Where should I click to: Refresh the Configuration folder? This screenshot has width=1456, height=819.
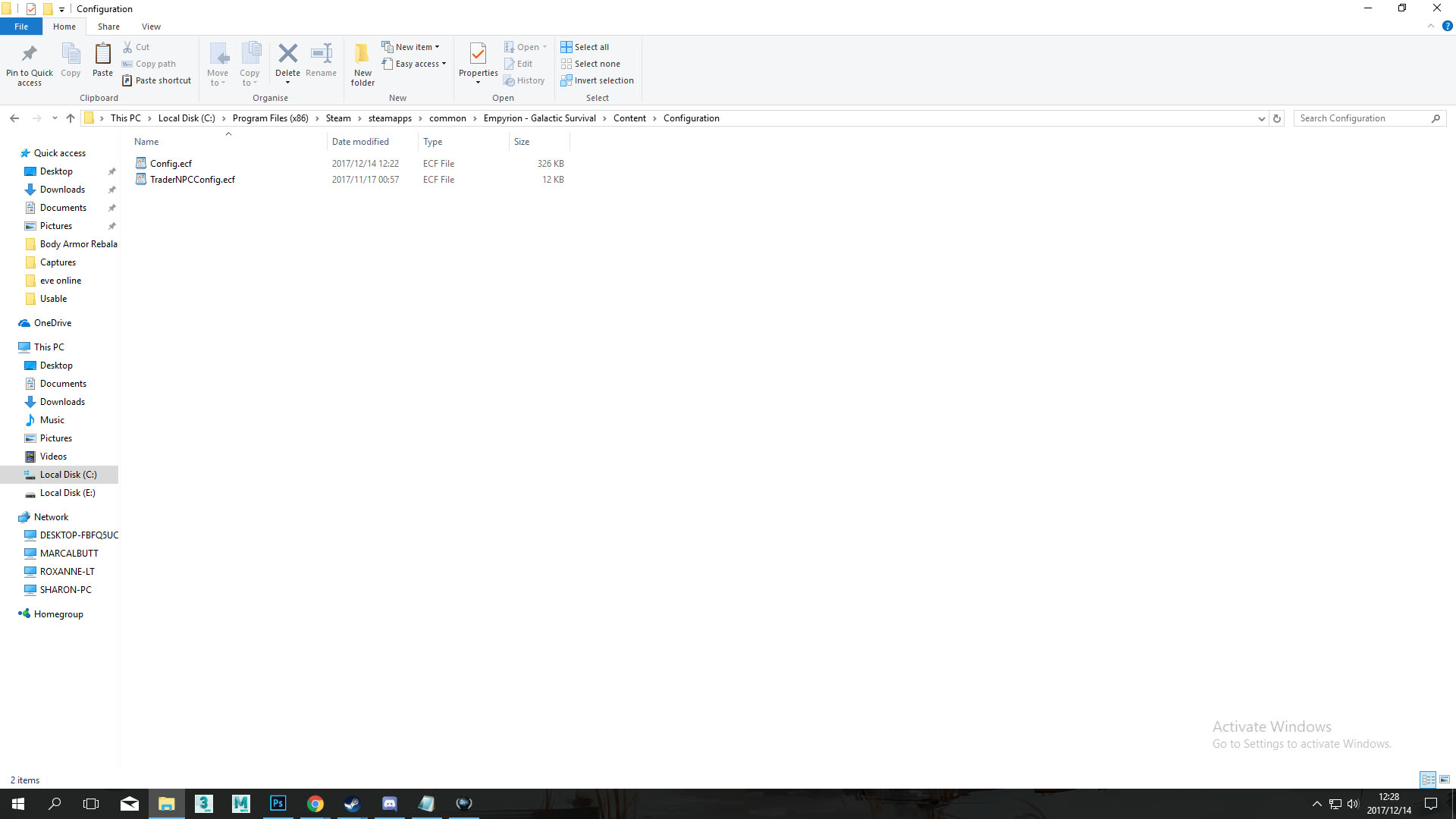pos(1277,118)
